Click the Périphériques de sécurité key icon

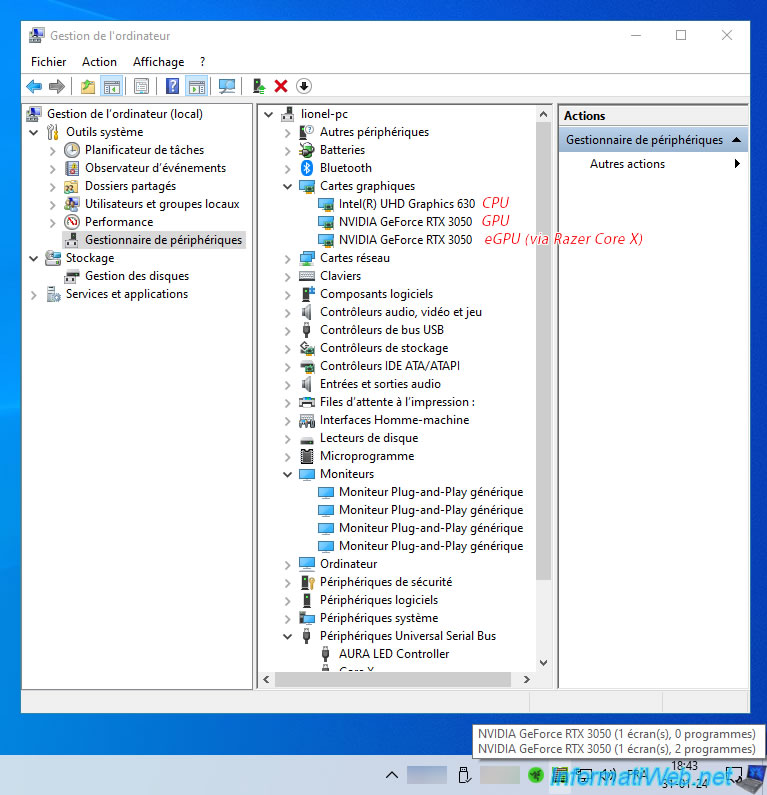pos(307,582)
